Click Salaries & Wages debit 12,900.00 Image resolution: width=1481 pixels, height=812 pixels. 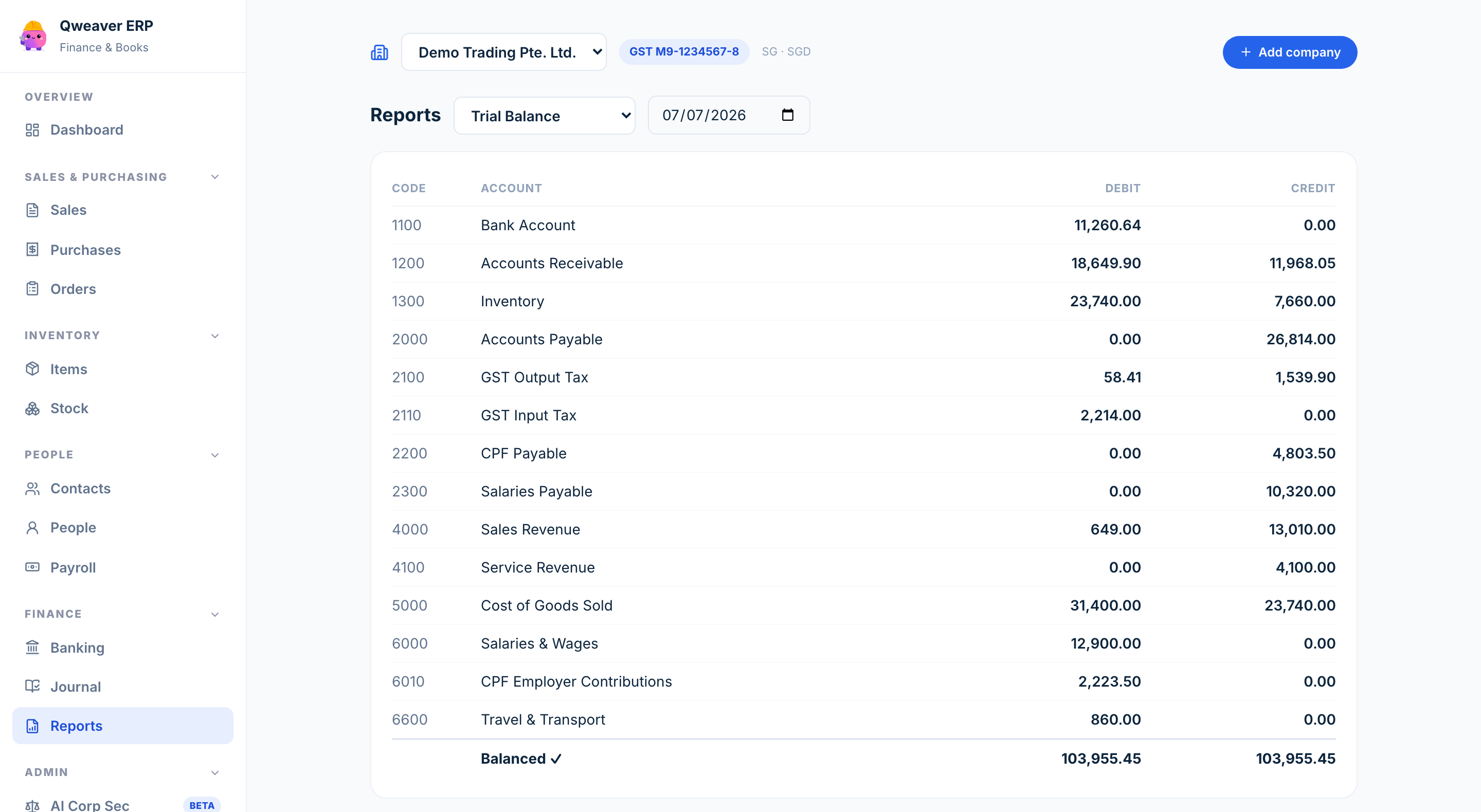[1105, 643]
